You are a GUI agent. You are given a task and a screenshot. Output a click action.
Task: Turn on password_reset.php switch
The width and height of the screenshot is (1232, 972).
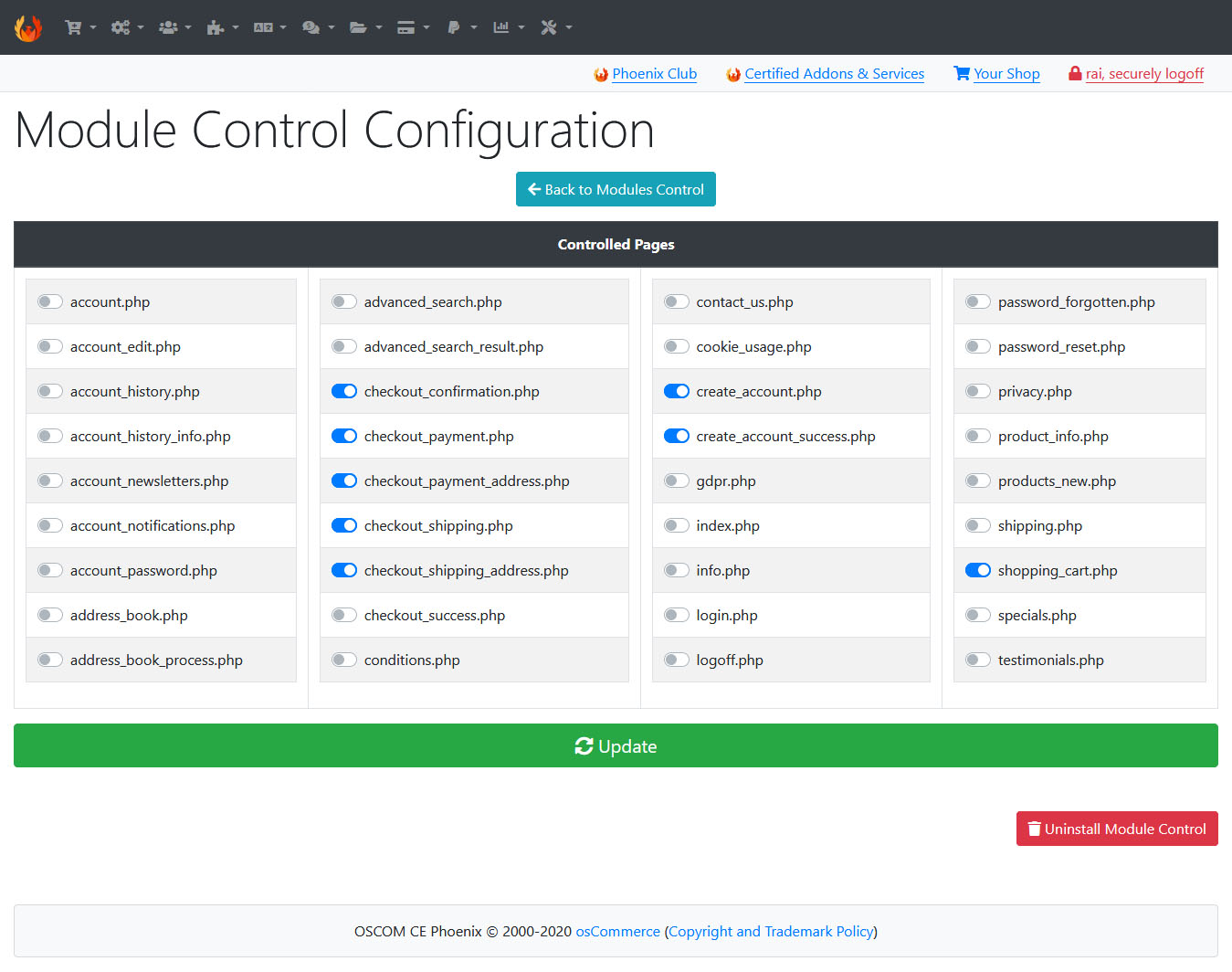coord(978,346)
